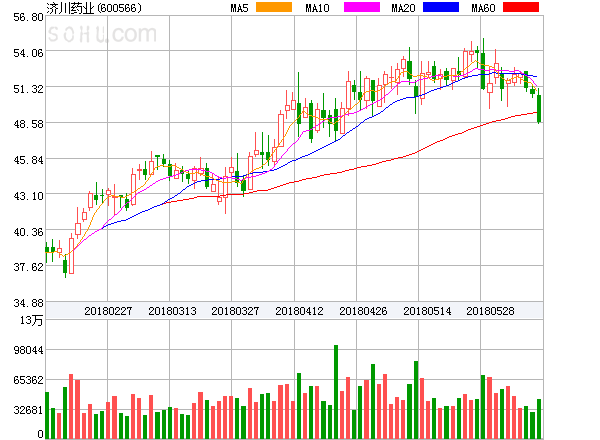600x440 pixels.
Task: Click the MA60 legend label
Action: [483, 8]
